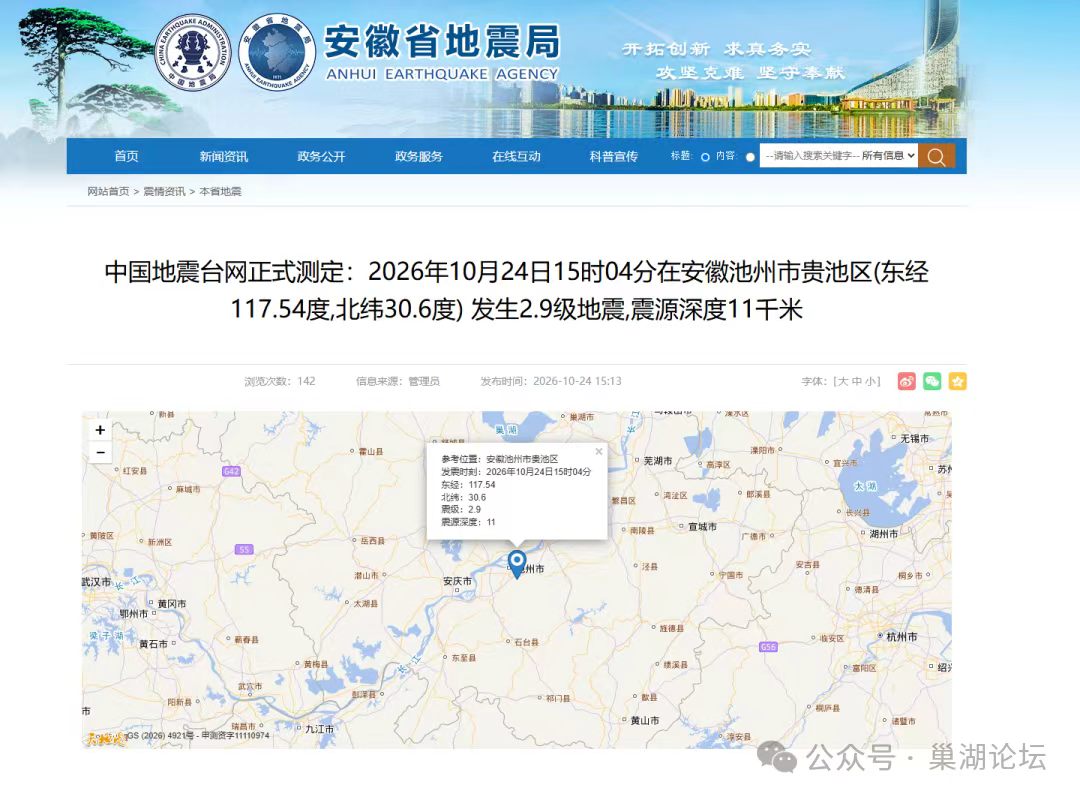Add page to favorites with star icon
1080x800 pixels.
[x=957, y=381]
